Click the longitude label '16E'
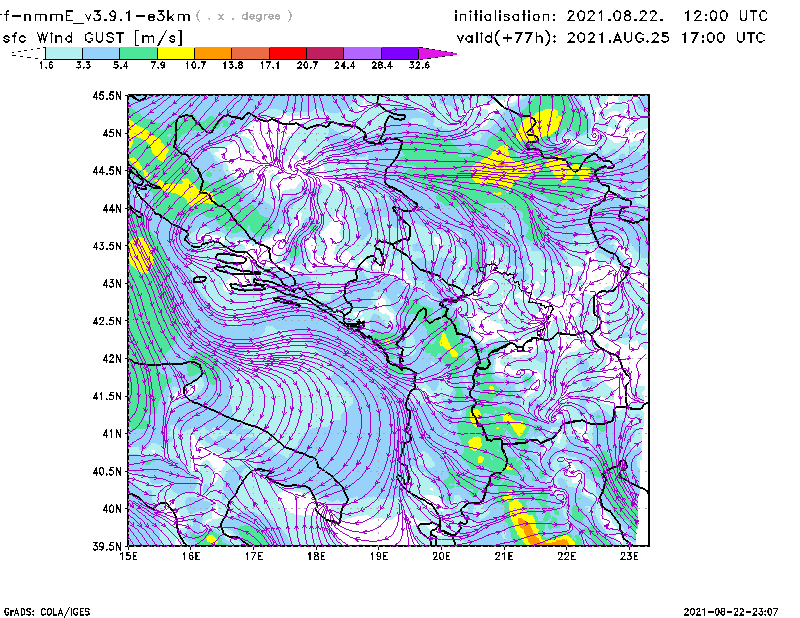 pos(191,556)
